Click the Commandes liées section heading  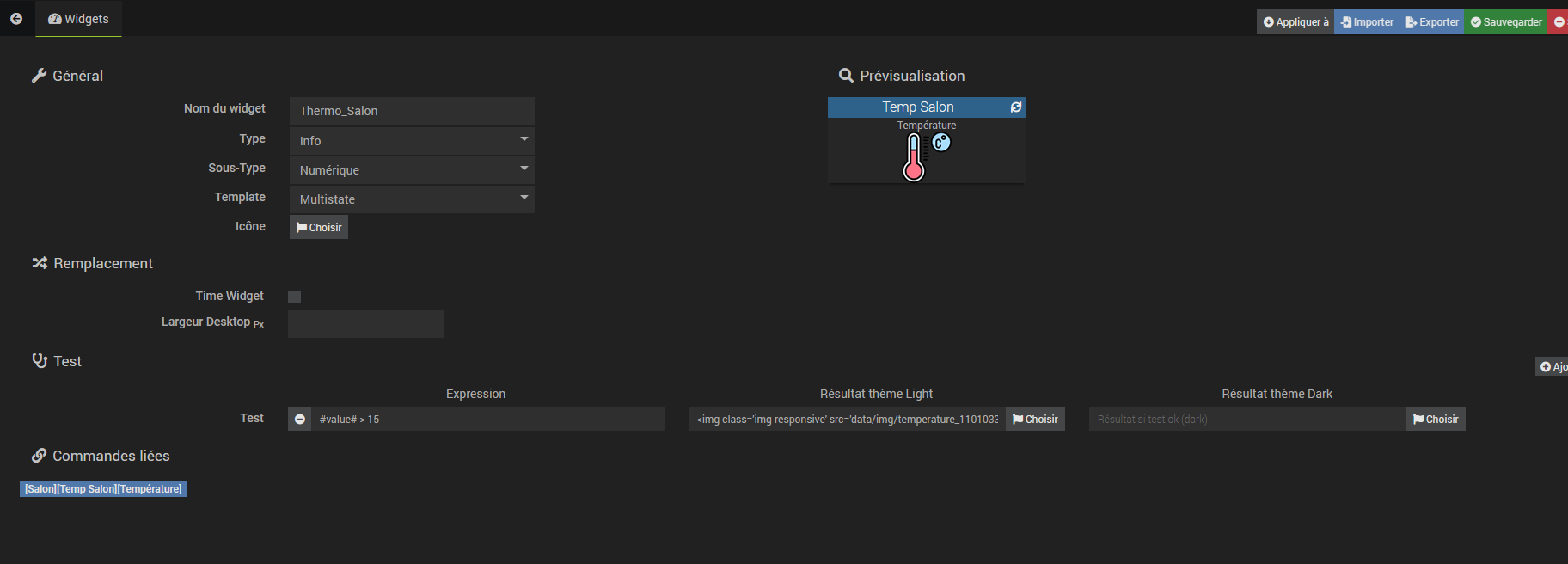(x=101, y=456)
